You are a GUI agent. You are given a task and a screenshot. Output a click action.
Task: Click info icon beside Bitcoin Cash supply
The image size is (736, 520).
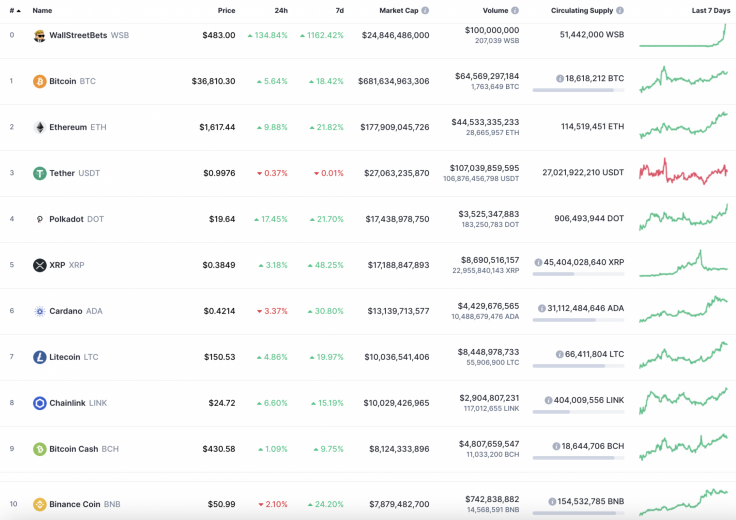click(556, 446)
